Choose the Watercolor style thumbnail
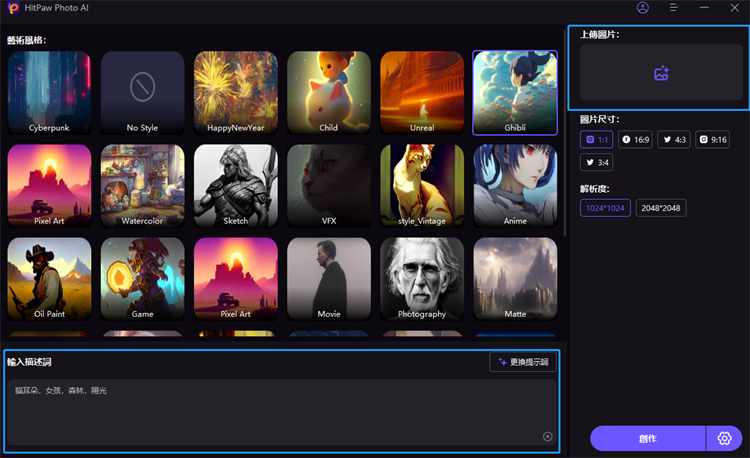The height and width of the screenshot is (458, 750). pos(142,185)
